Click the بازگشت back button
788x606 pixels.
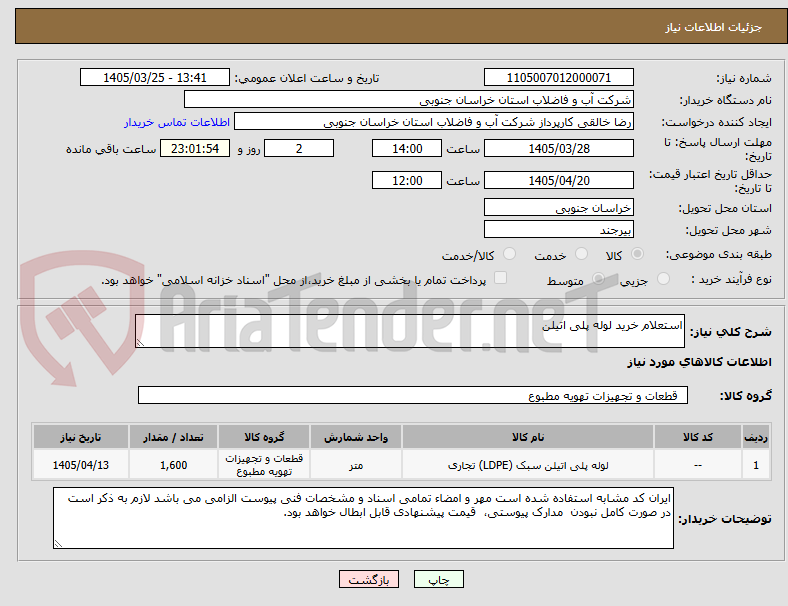coord(369,579)
